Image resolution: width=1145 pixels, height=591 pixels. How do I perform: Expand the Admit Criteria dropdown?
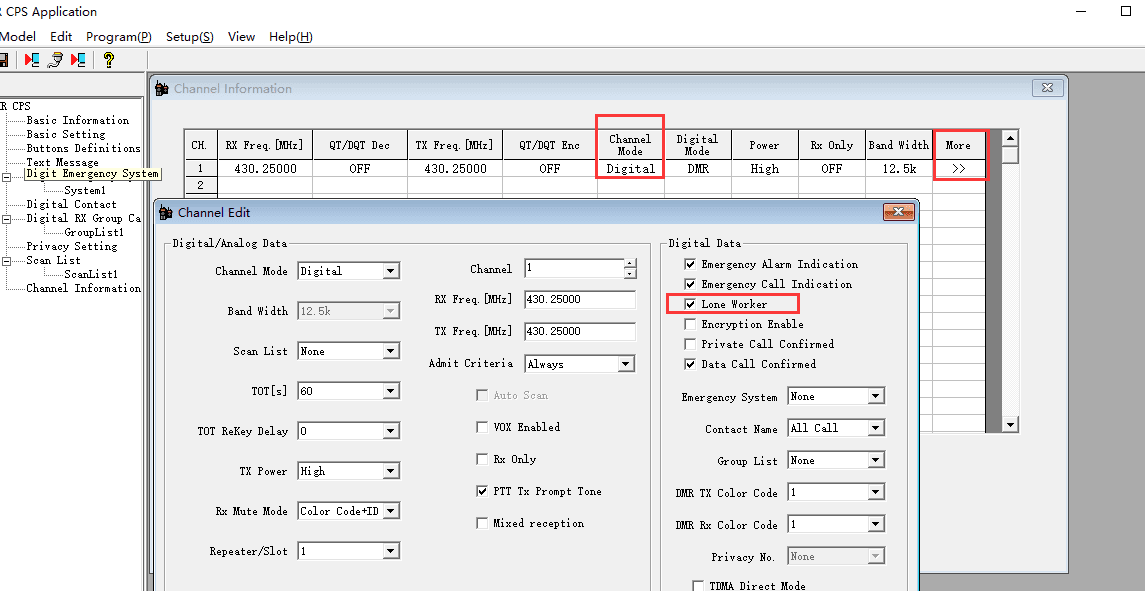626,364
